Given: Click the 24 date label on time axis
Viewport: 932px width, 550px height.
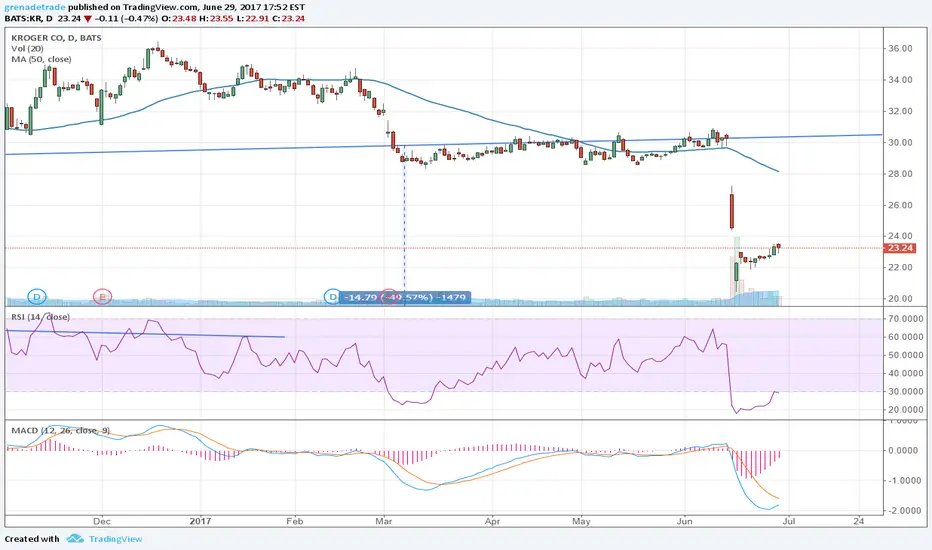Looking at the screenshot, I should (859, 521).
